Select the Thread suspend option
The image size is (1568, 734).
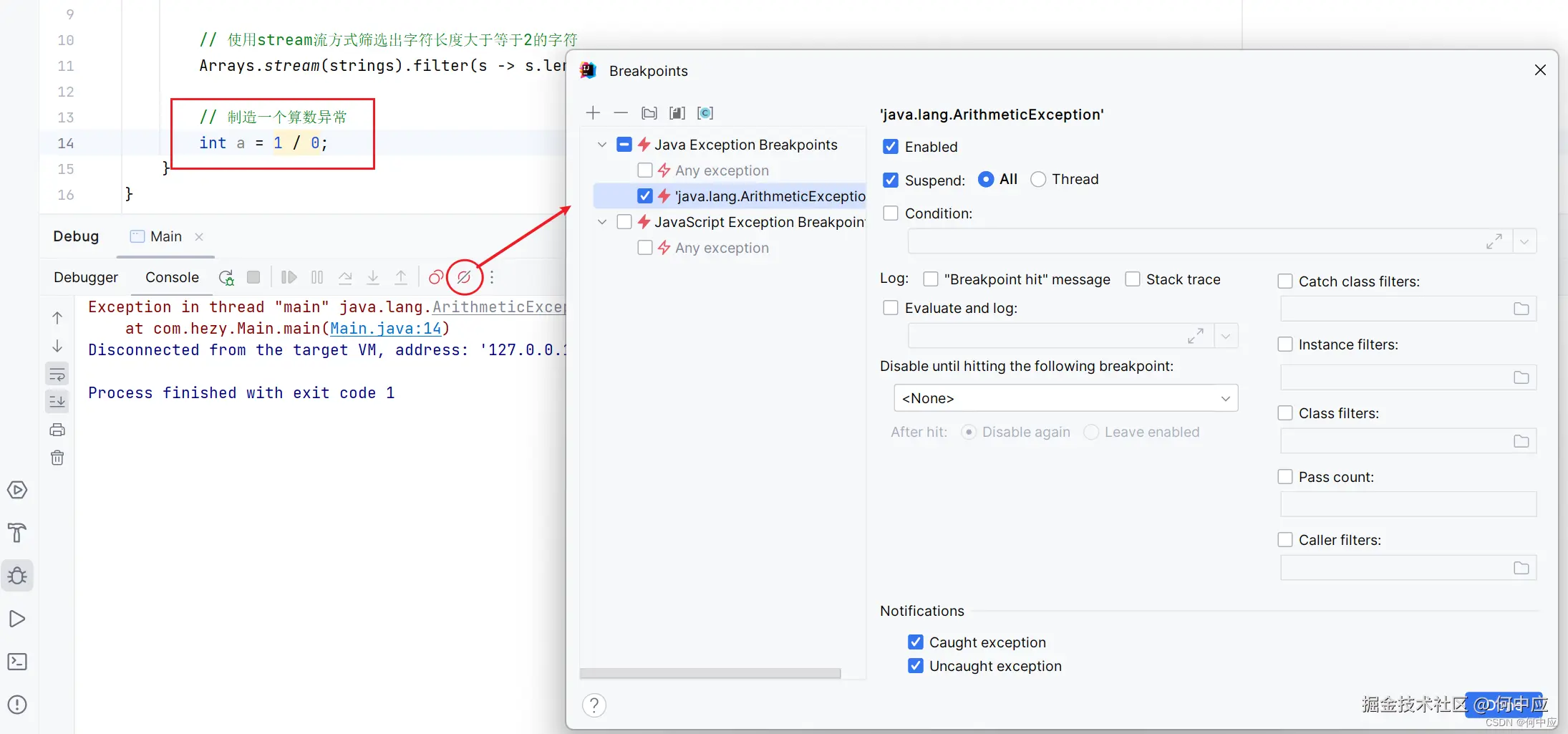click(1038, 180)
